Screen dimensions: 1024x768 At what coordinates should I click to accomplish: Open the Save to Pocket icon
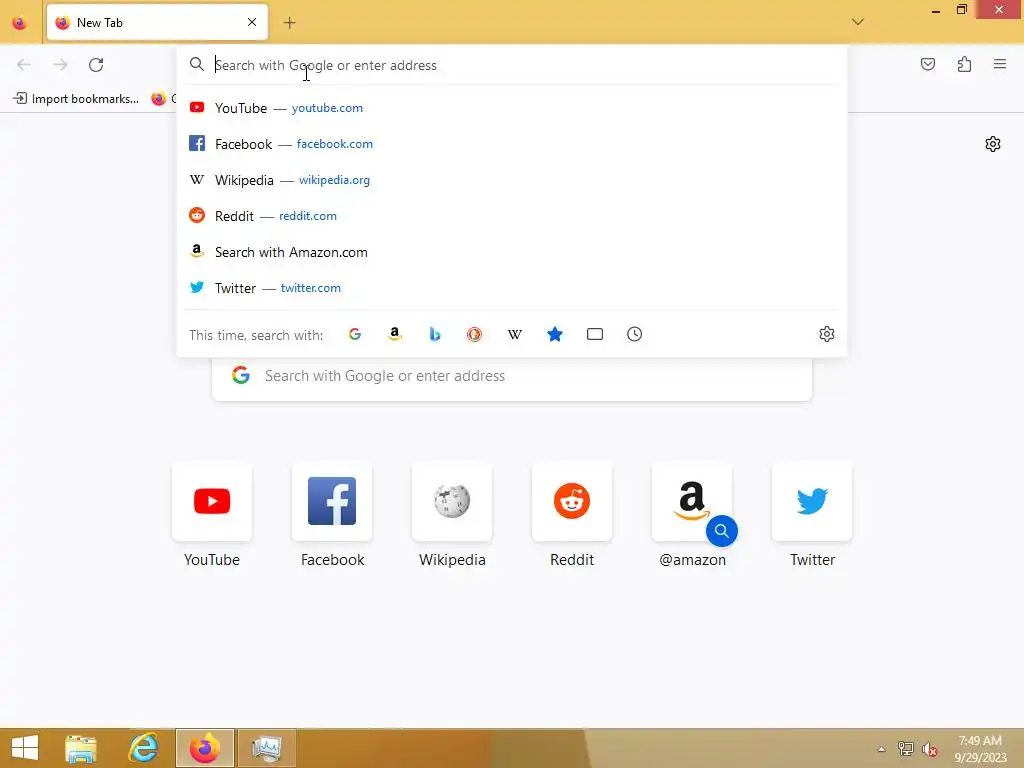click(928, 64)
